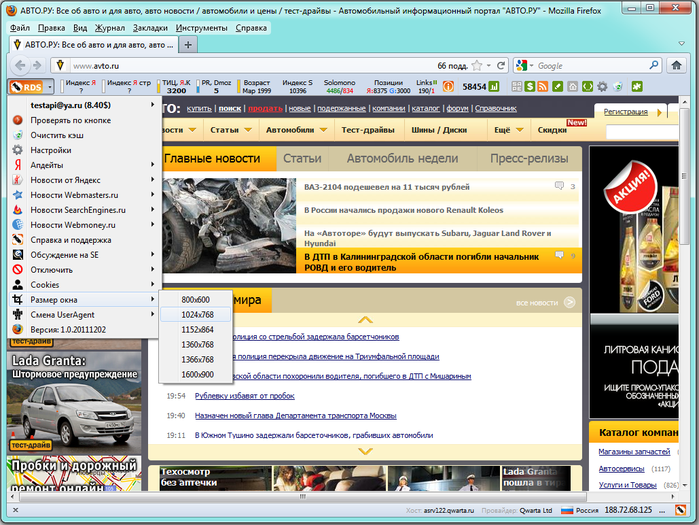Image resolution: width=699 pixels, height=525 pixels.
Task: Select the 1024x768 window size
Action: point(195,315)
